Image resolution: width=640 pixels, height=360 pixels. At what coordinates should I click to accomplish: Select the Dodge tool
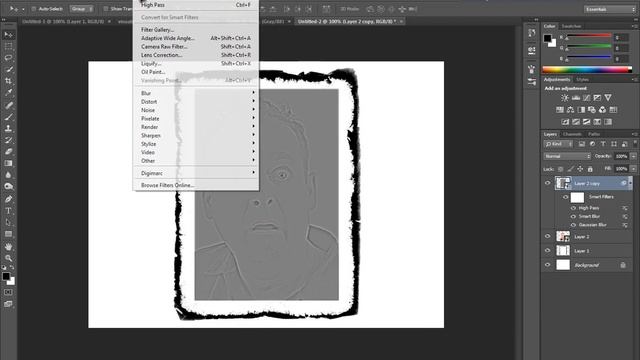tap(8, 186)
